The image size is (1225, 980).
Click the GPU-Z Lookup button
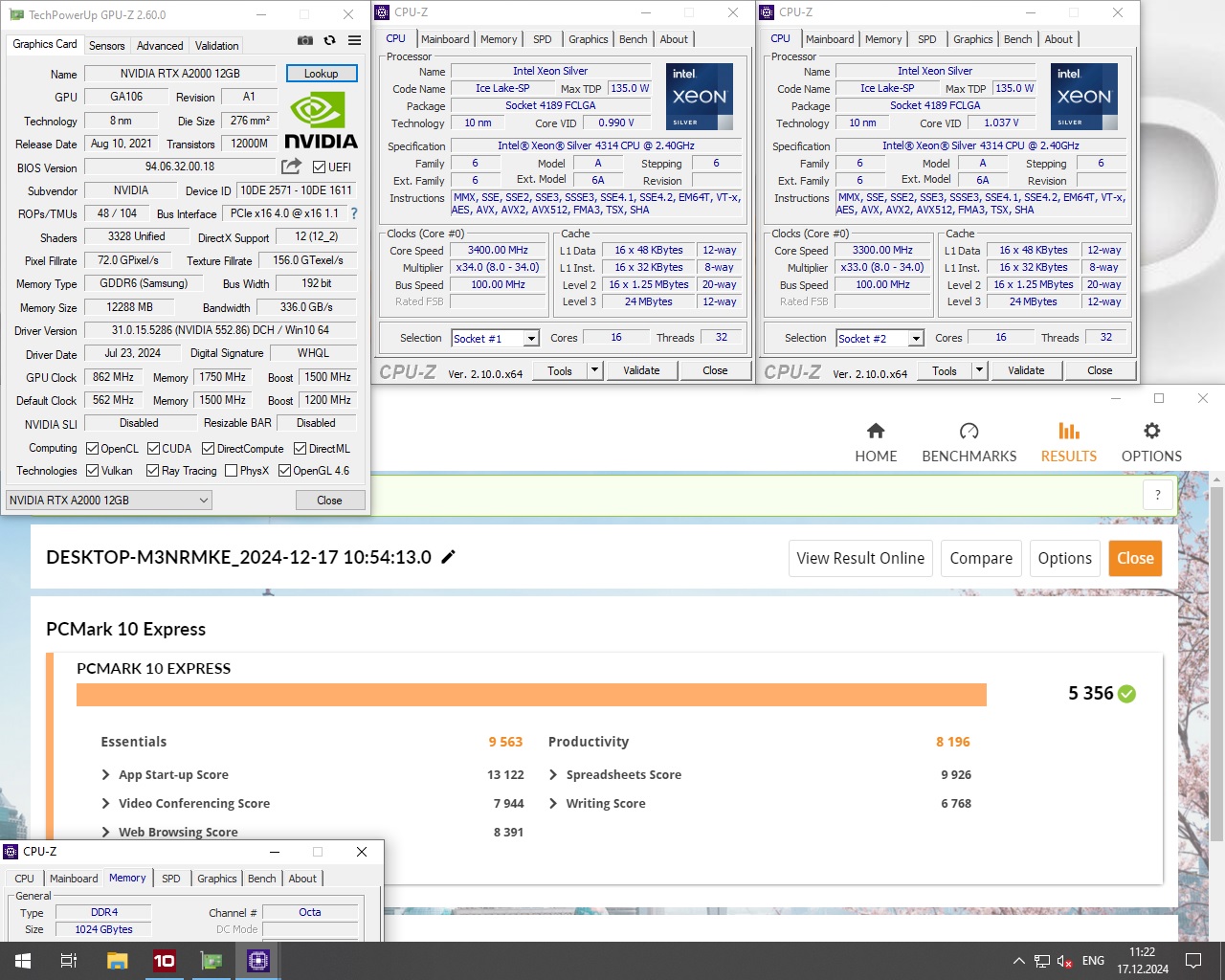tap(322, 74)
